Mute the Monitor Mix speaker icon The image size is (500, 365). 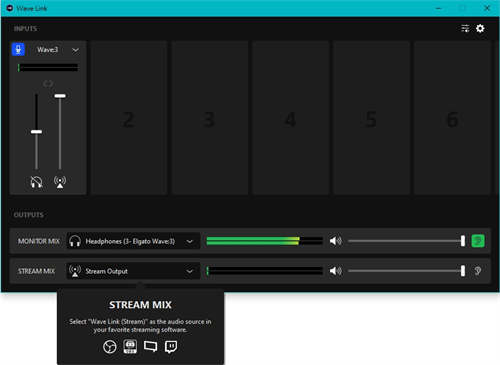(x=336, y=241)
